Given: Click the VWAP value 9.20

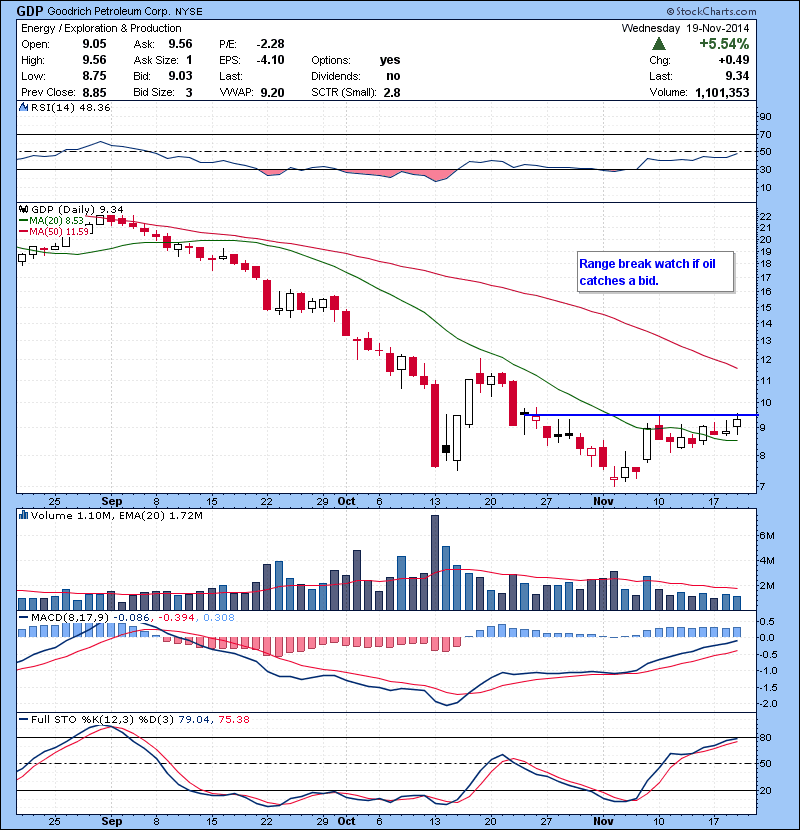Looking at the screenshot, I should tap(273, 93).
